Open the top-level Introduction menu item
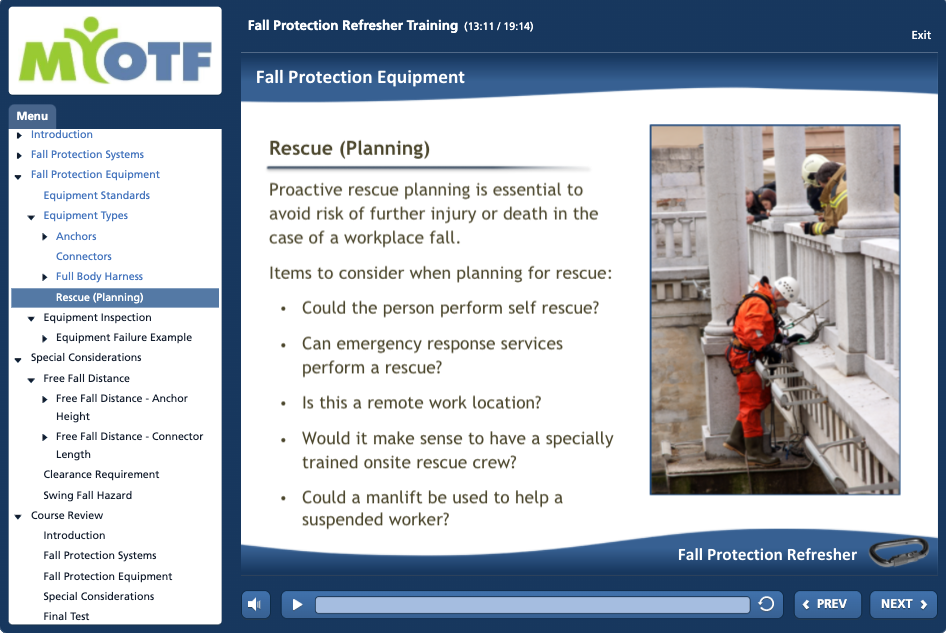Screen dimensions: 946x633 click(62, 135)
